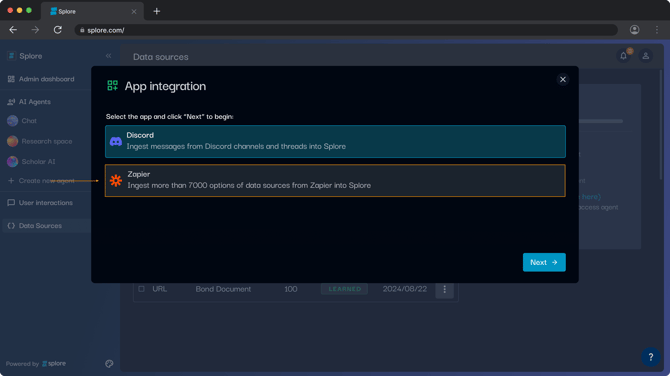Click the value 100 in the Bond Document row
Screen dimensions: 670x376
[x=291, y=289]
